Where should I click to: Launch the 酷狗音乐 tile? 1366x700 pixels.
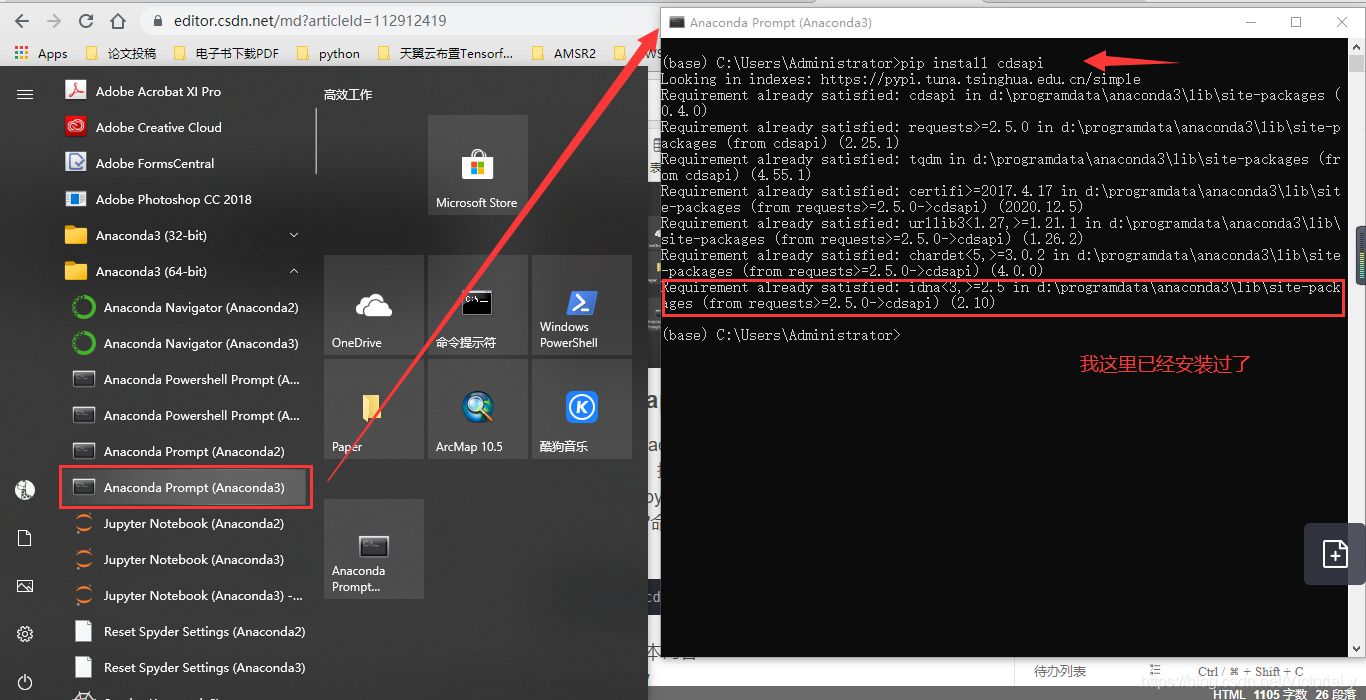pos(581,409)
